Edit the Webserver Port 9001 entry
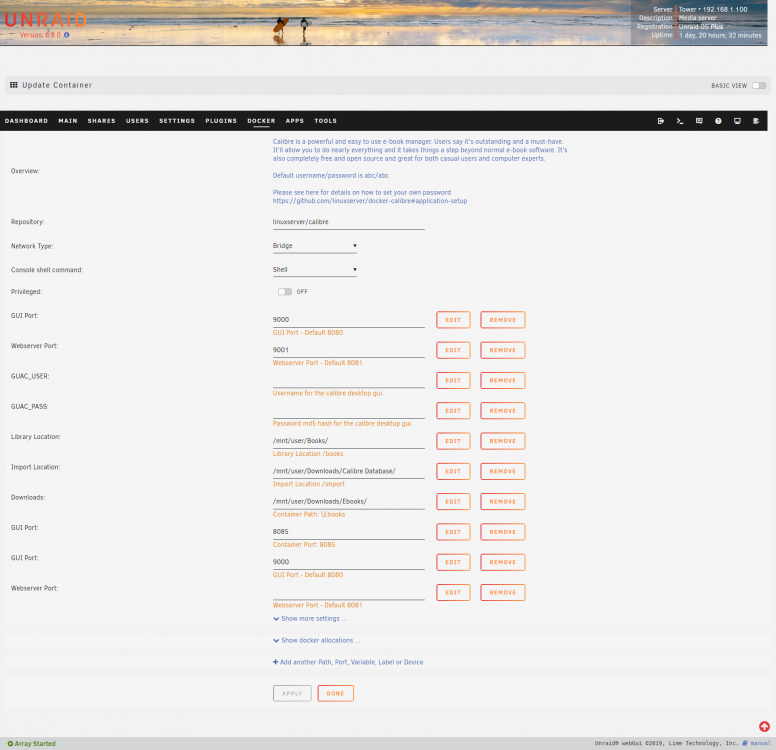Image resolution: width=776 pixels, height=750 pixels. click(453, 350)
